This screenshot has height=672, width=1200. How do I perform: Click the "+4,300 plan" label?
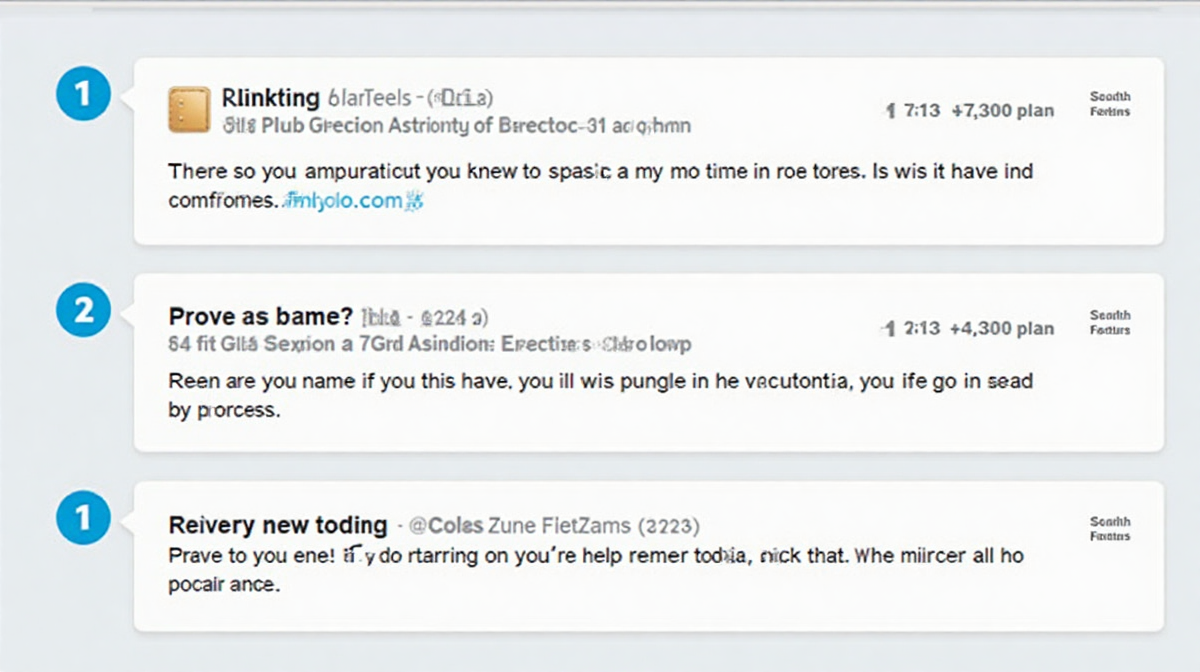point(1002,329)
